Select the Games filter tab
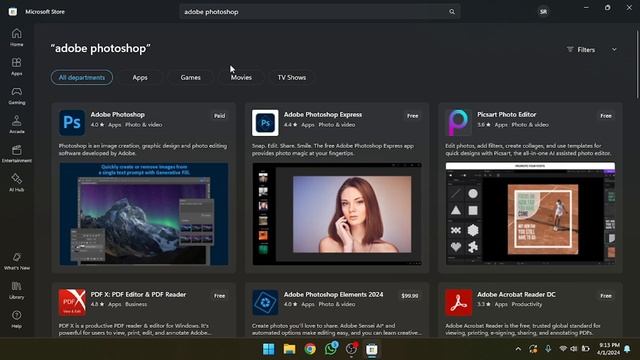This screenshot has height=360, width=640. [191, 78]
